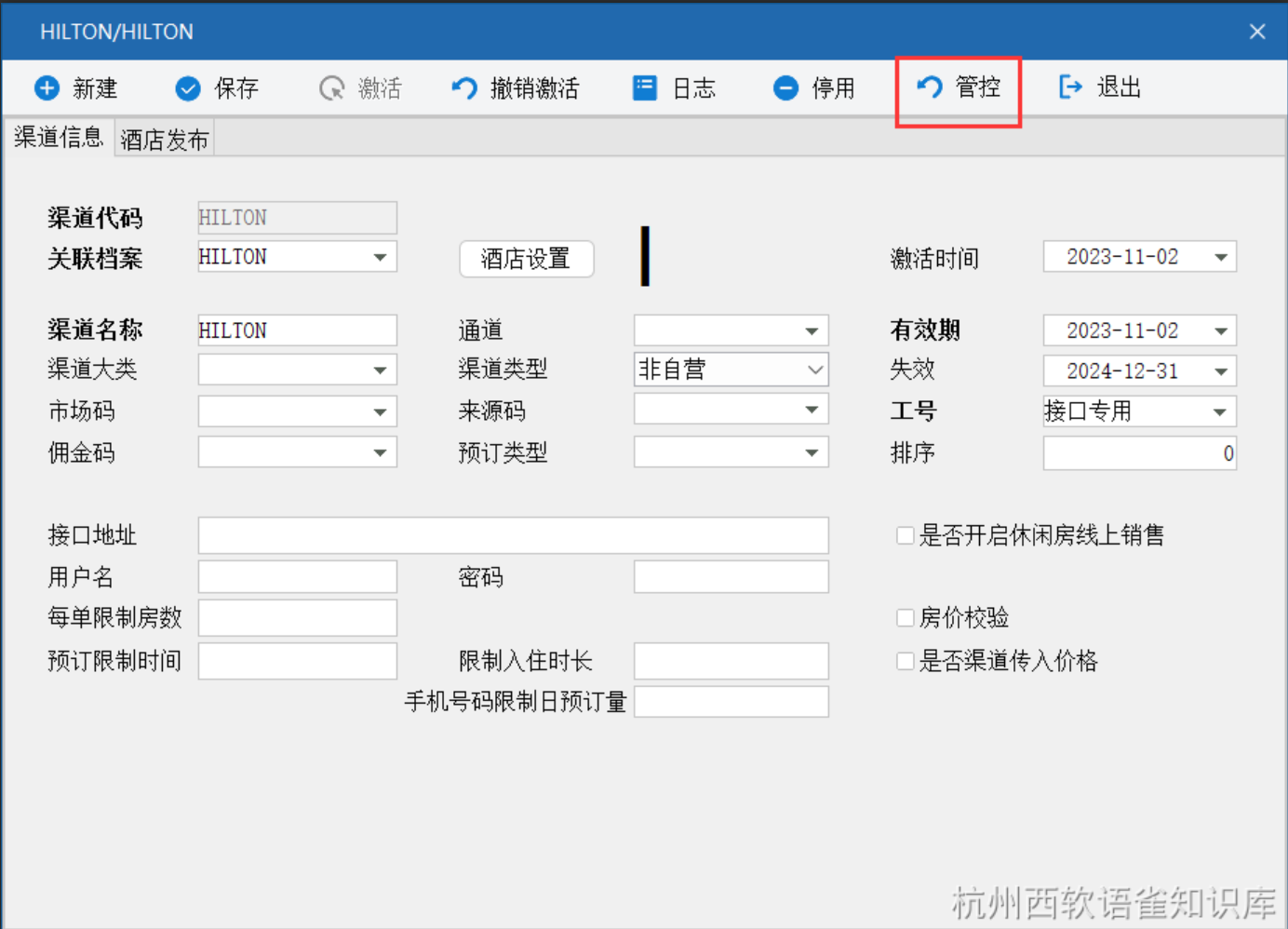Image resolution: width=1288 pixels, height=929 pixels.
Task: Check the 是否渠道传入价格 checkbox
Action: click(x=905, y=661)
